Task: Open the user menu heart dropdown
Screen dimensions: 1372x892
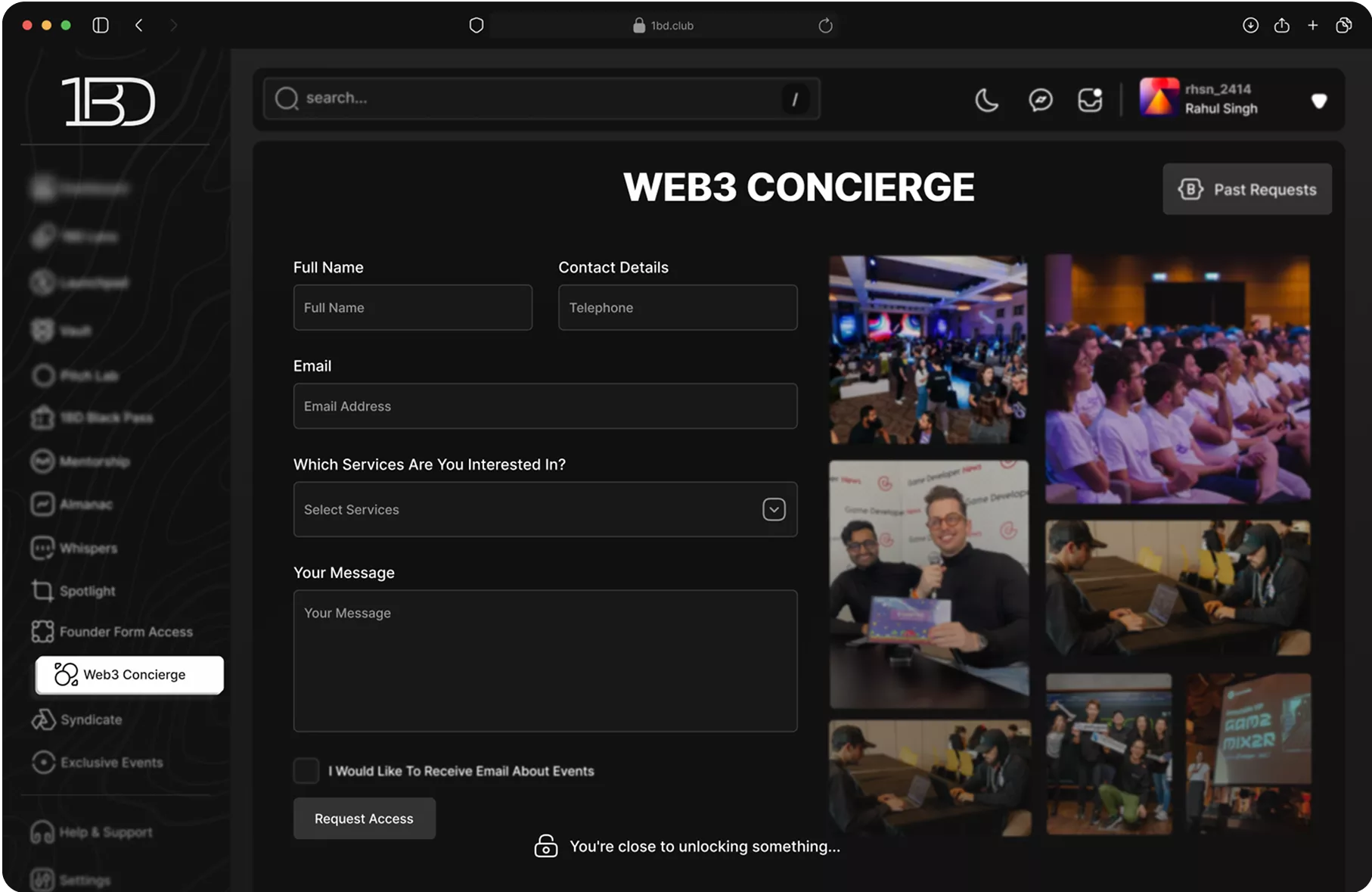Action: coord(1319,101)
